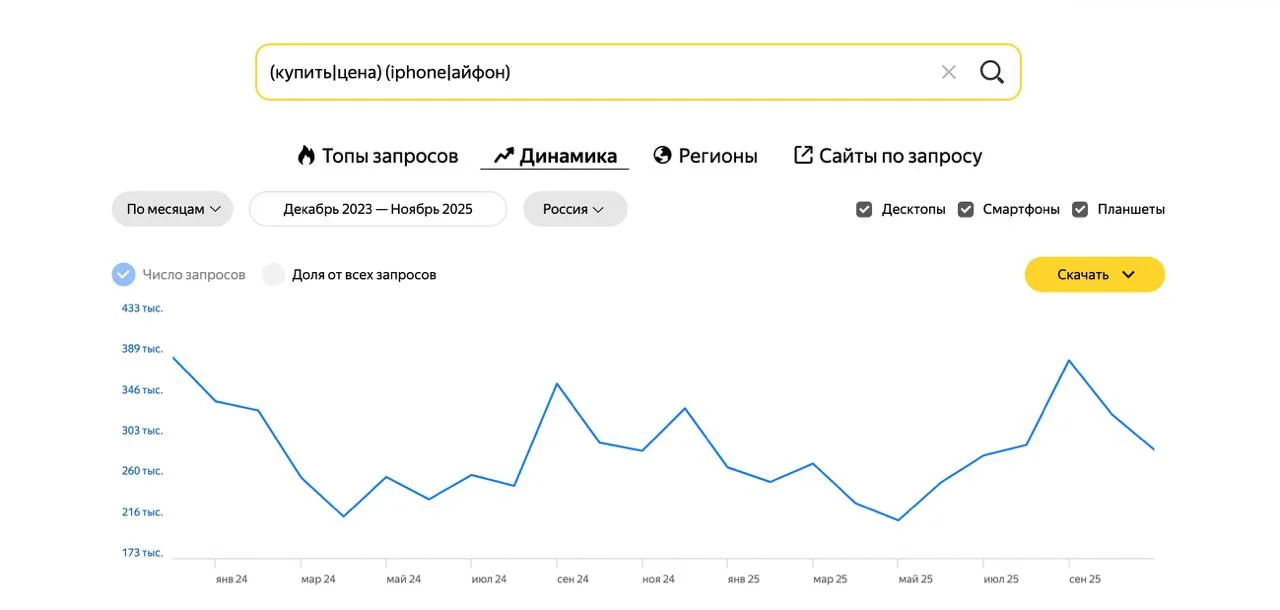
Task: Click the globe icon beside Регионы
Action: pyautogui.click(x=662, y=155)
